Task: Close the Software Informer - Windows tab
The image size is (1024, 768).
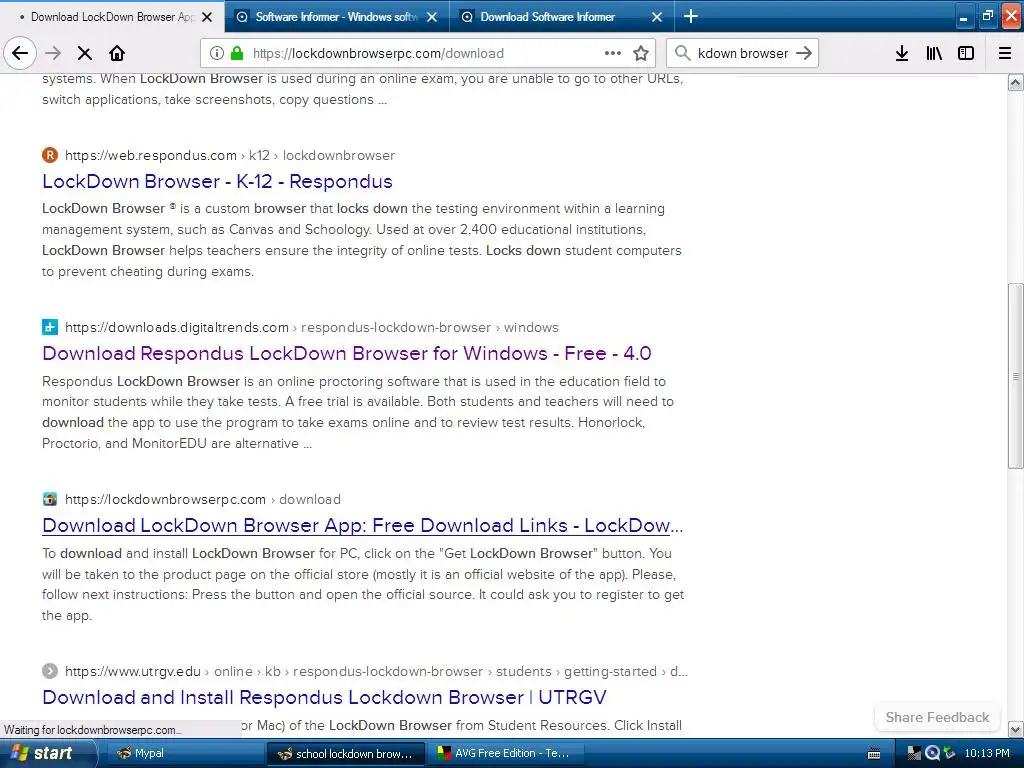Action: click(432, 17)
